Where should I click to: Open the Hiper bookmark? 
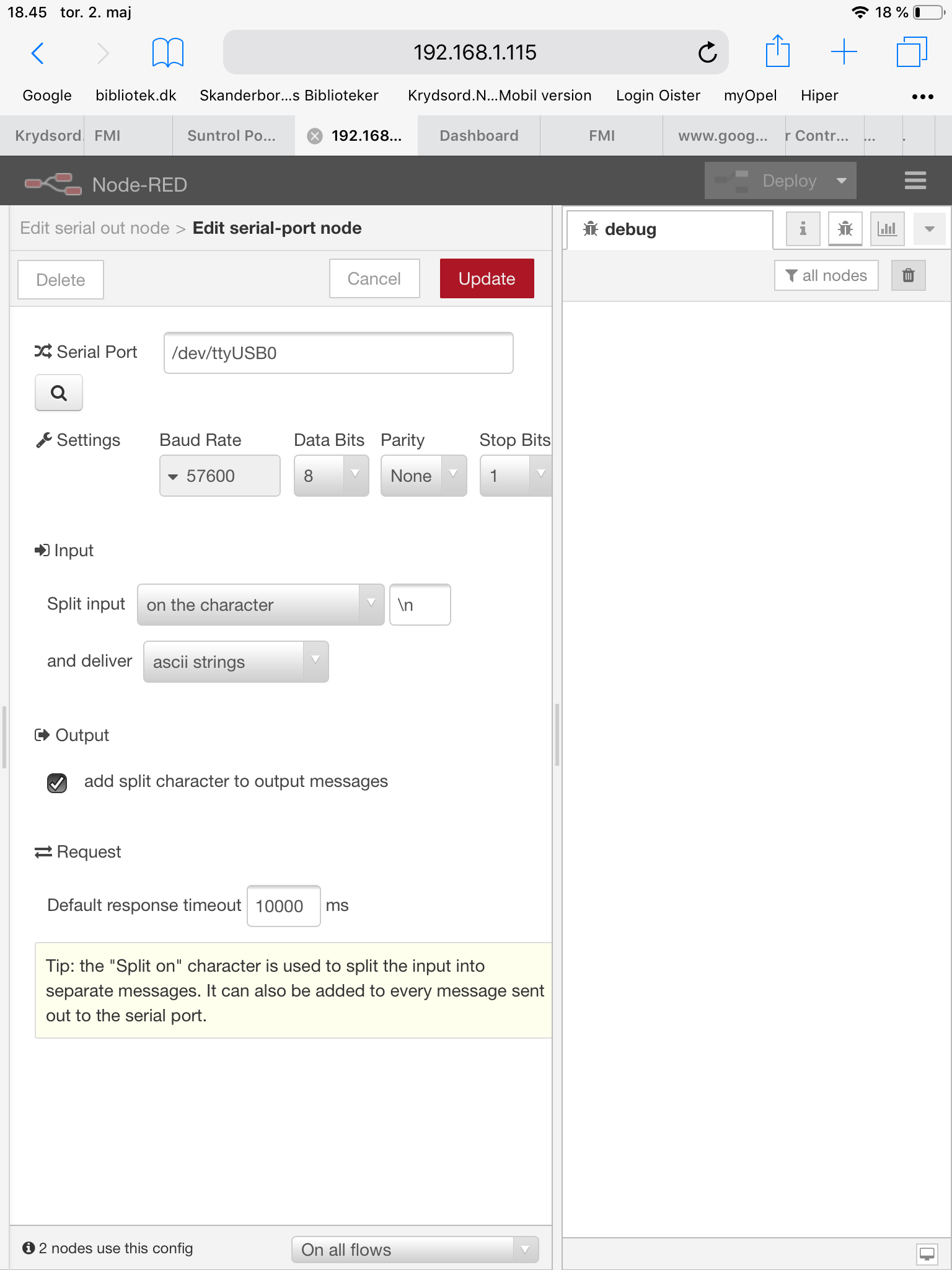pos(819,95)
